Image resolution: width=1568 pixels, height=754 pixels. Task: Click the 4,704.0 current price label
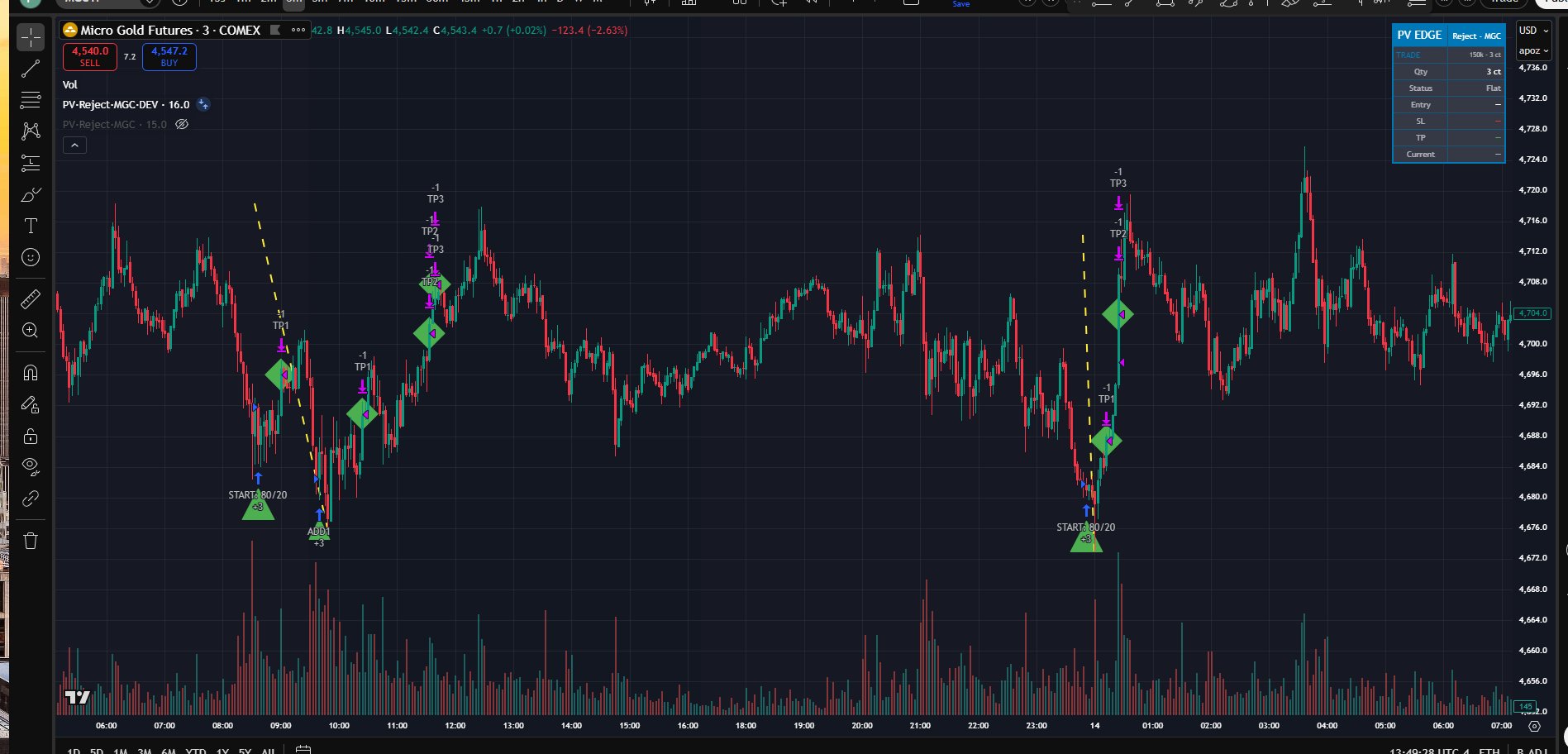pos(1533,313)
